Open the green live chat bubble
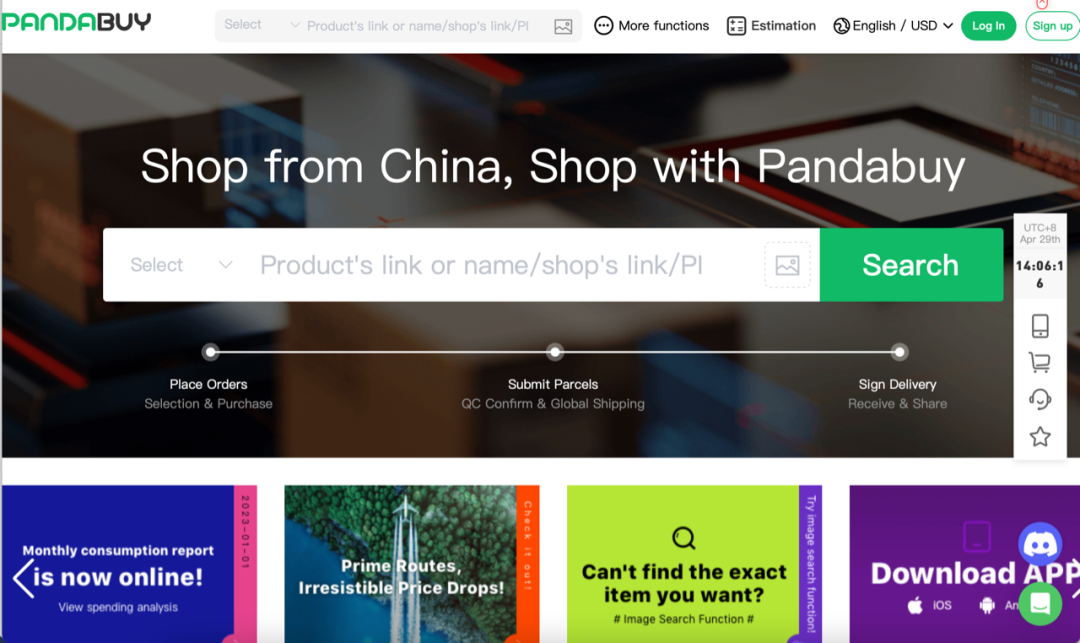 coord(1040,604)
